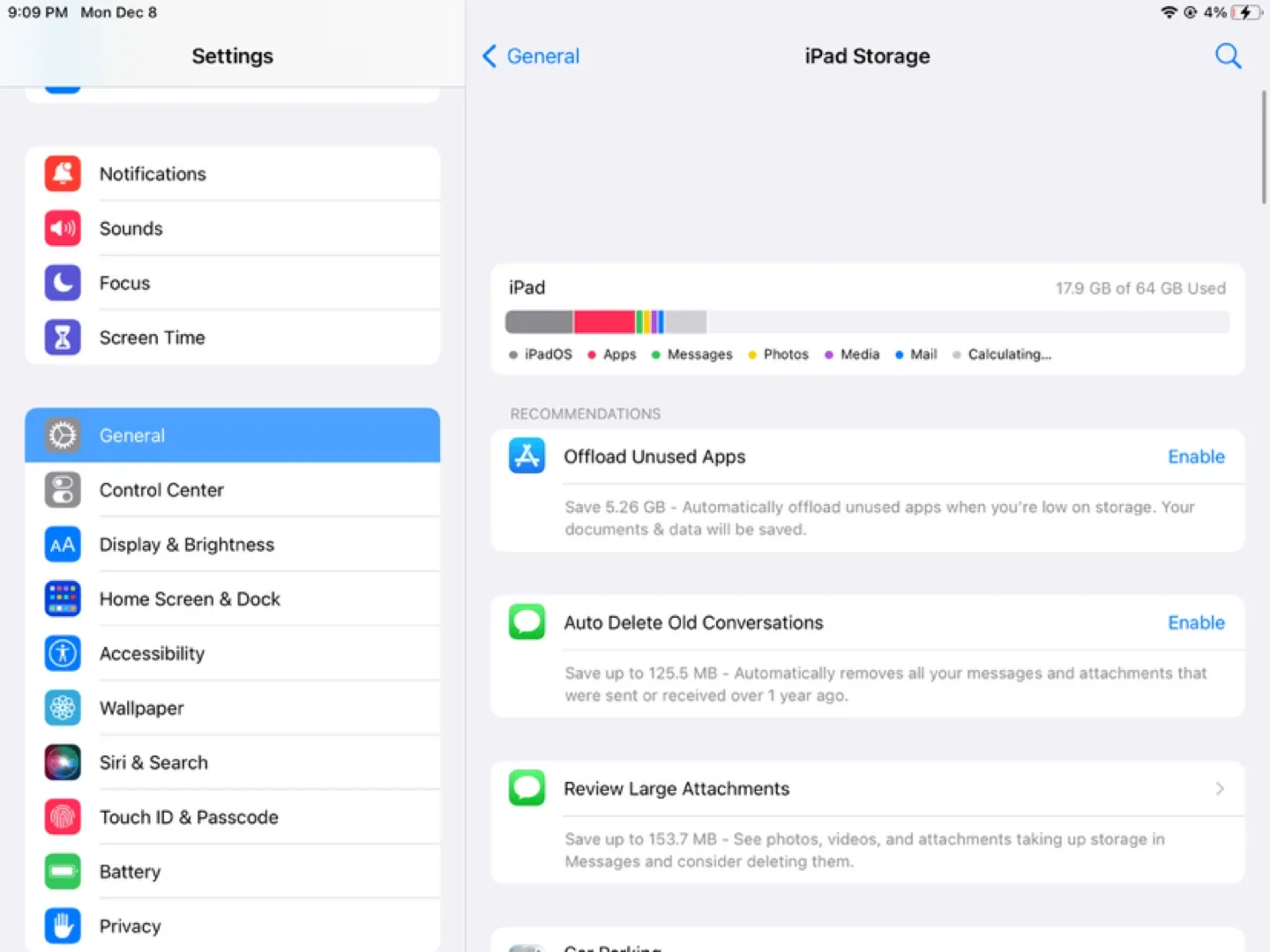The width and height of the screenshot is (1270, 952).
Task: Select the Messages icon next to Review Large Attachments
Action: point(527,788)
